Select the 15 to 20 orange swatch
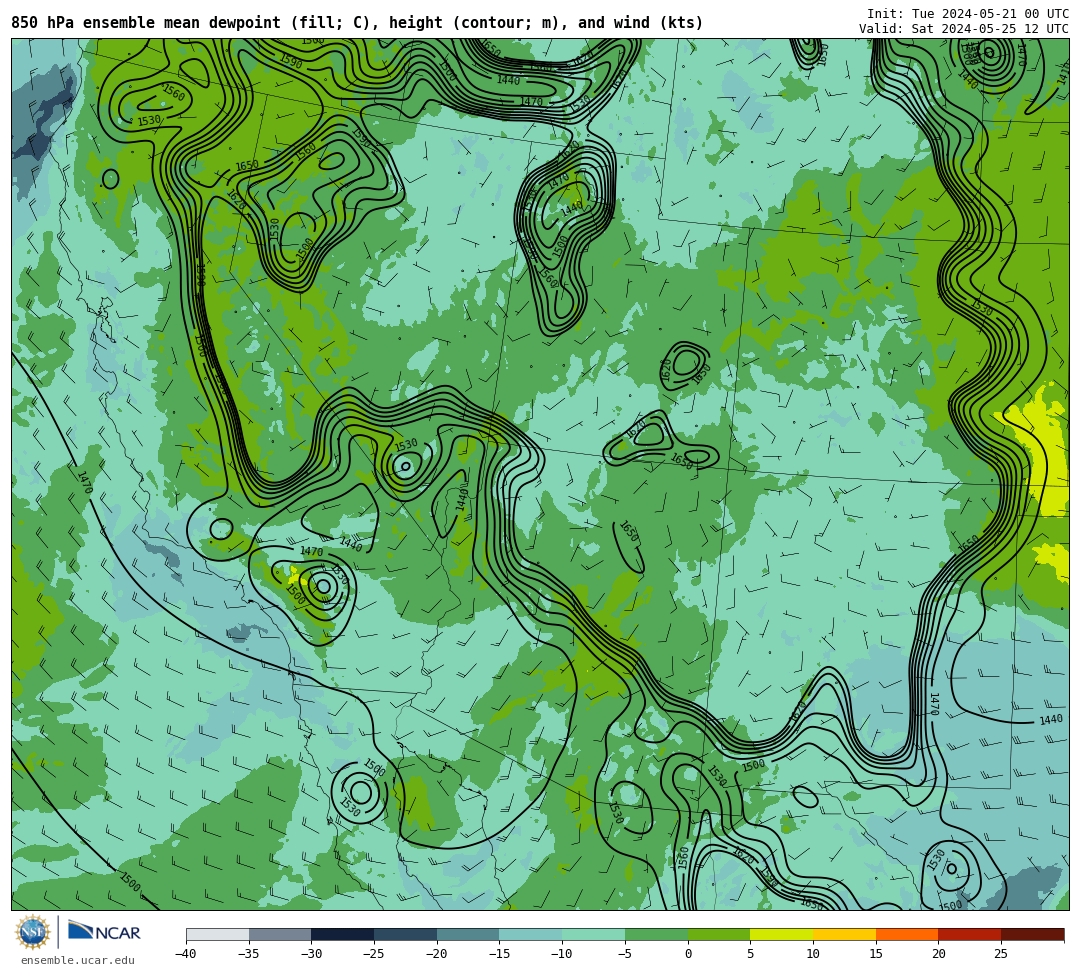The height and width of the screenshot is (973, 1080). tap(907, 934)
